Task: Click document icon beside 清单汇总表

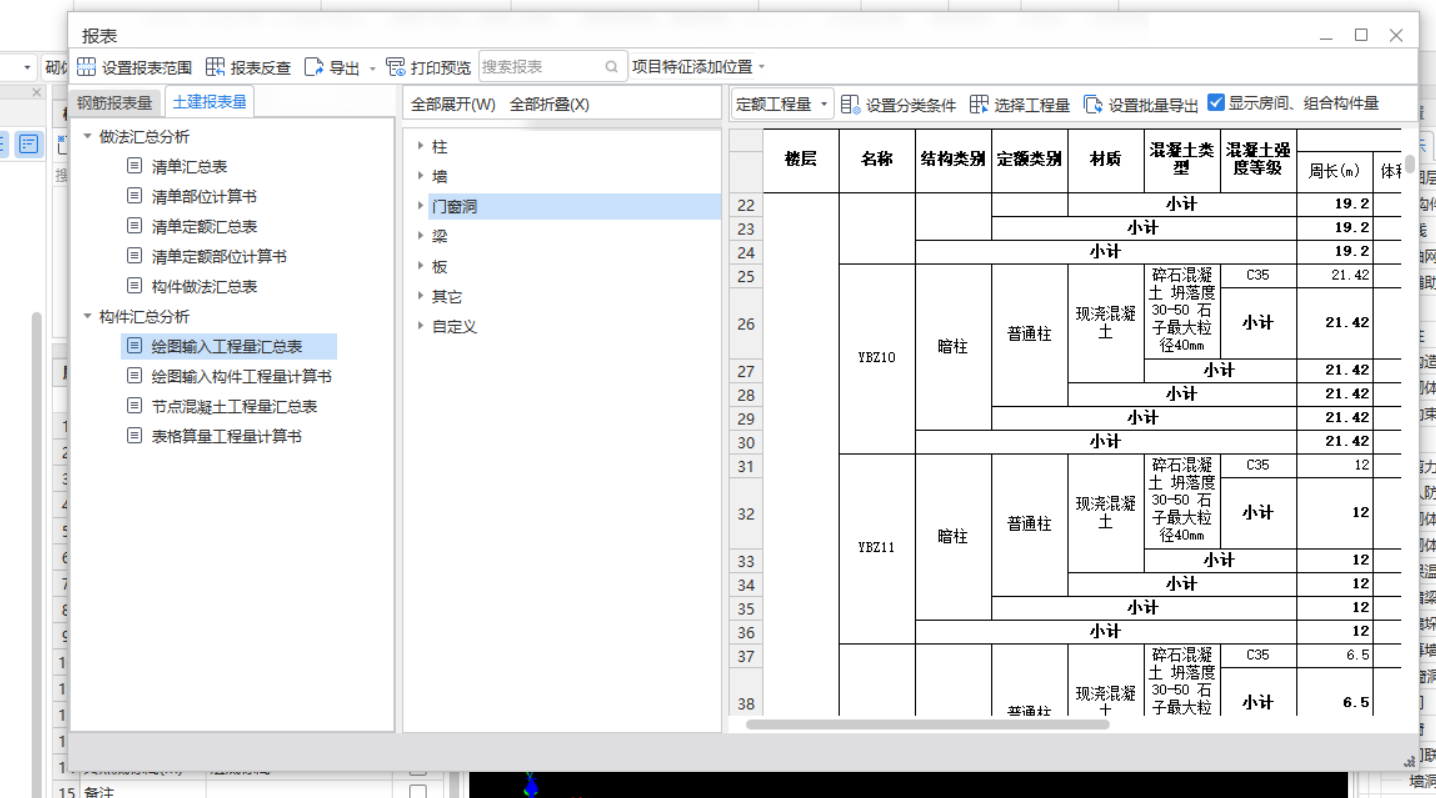Action: [x=135, y=166]
